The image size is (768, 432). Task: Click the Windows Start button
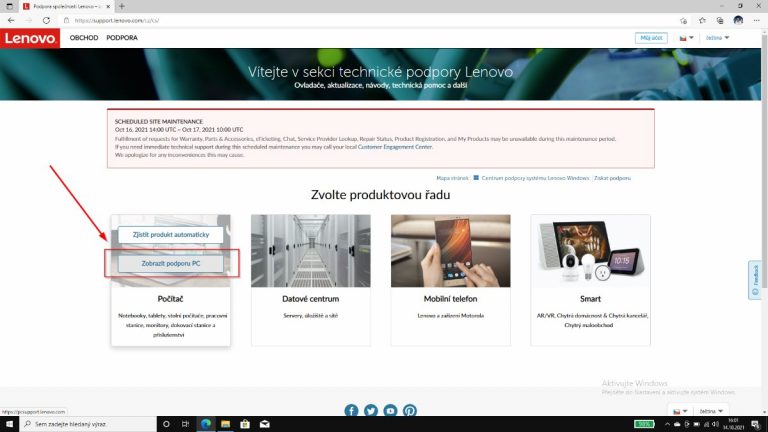[8, 424]
